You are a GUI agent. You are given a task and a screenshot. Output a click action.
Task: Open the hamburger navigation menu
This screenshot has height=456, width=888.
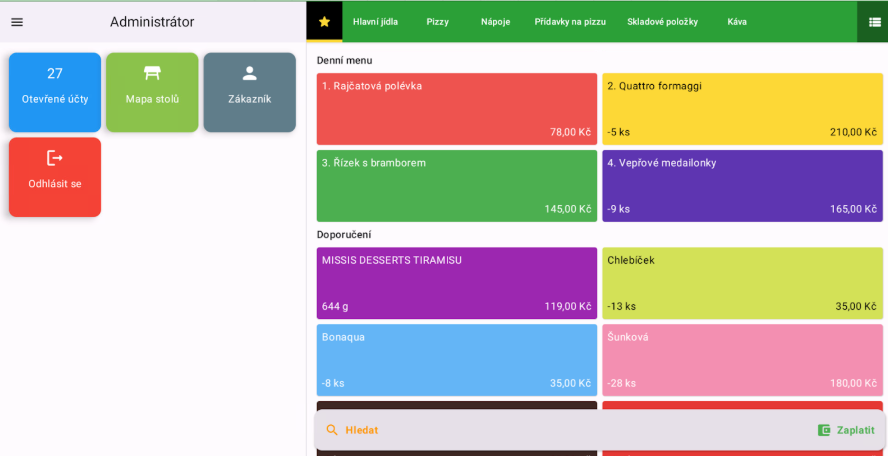(x=17, y=22)
